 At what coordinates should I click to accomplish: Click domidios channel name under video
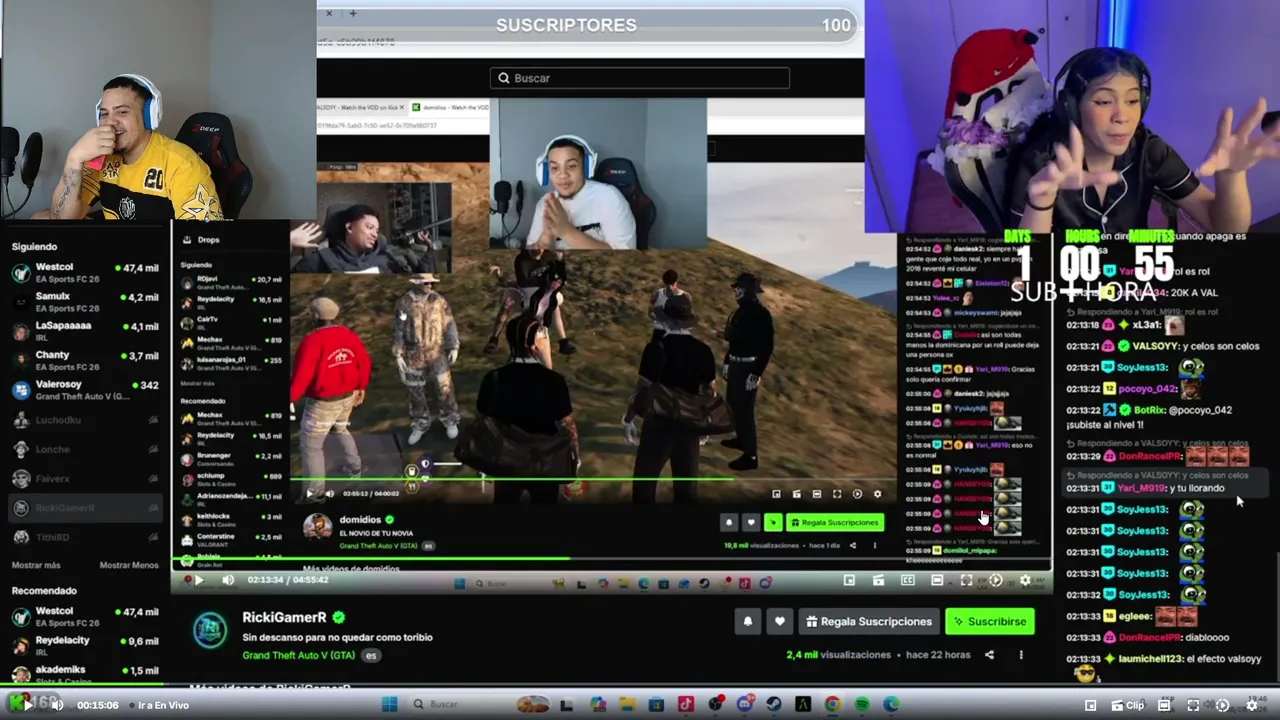tap(360, 520)
